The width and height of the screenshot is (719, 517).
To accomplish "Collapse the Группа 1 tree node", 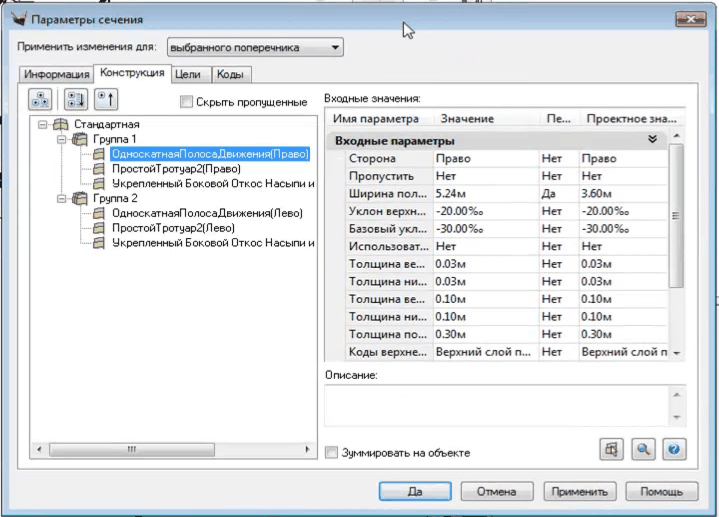I will tap(62, 140).
